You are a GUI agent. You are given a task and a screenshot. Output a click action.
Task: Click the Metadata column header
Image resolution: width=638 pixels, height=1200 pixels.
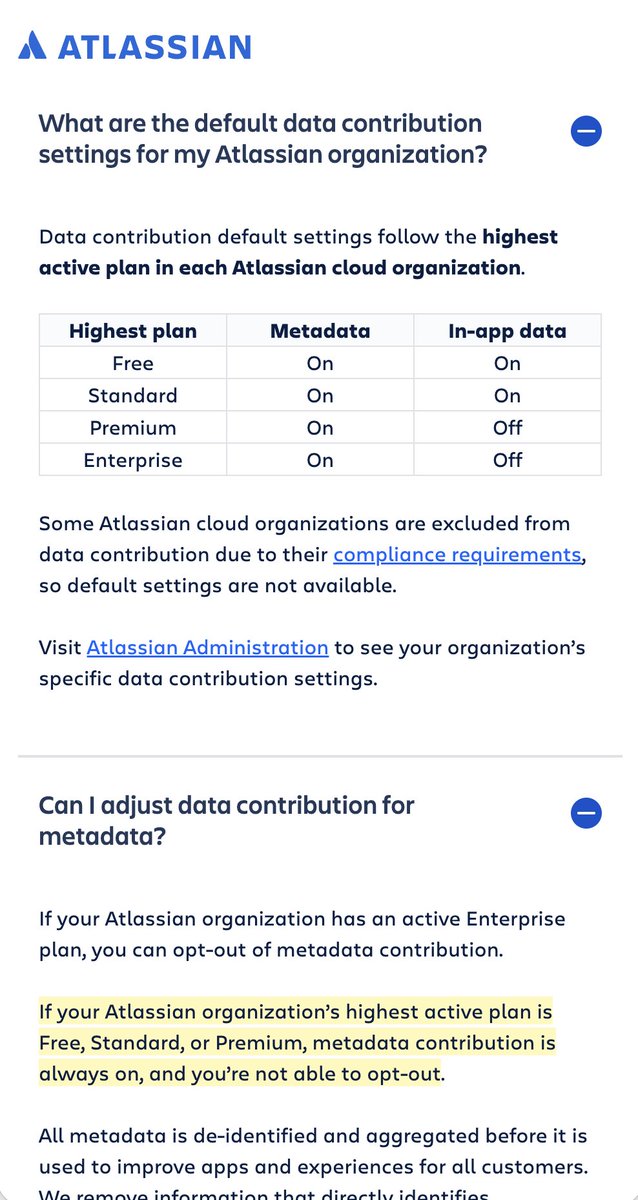pos(320,331)
